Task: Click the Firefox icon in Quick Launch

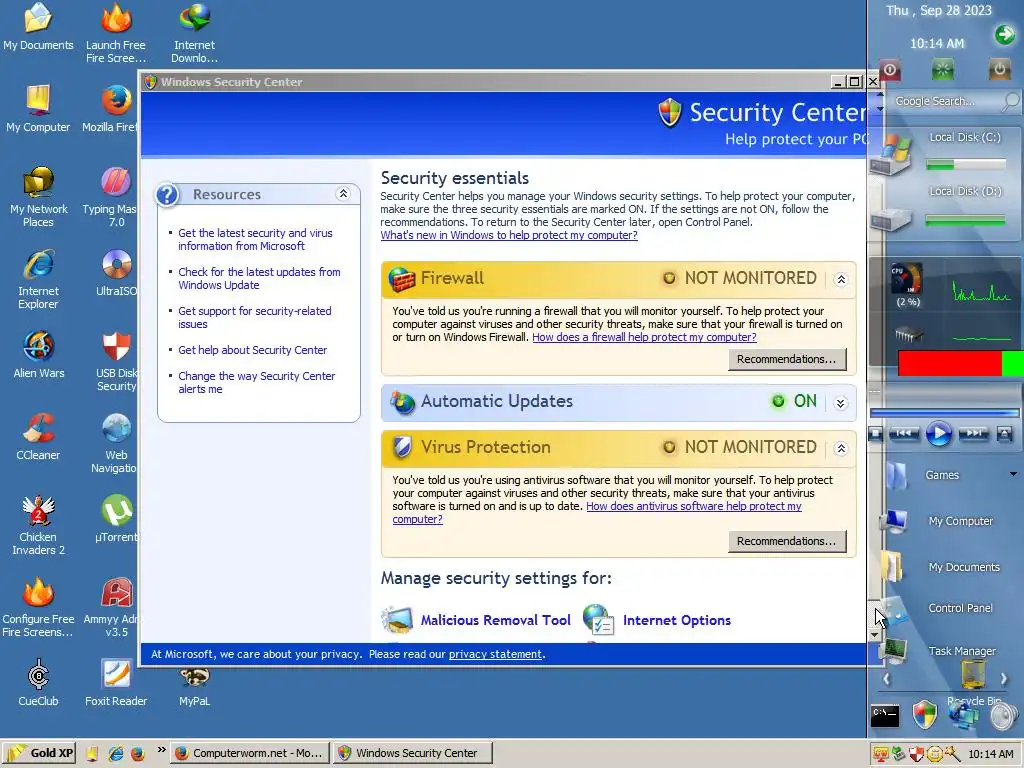Action: pyautogui.click(x=137, y=753)
